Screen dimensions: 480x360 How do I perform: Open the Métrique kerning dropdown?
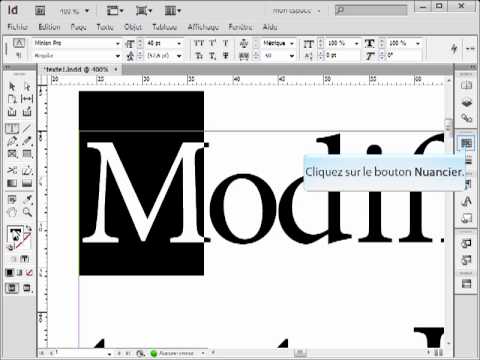point(292,44)
